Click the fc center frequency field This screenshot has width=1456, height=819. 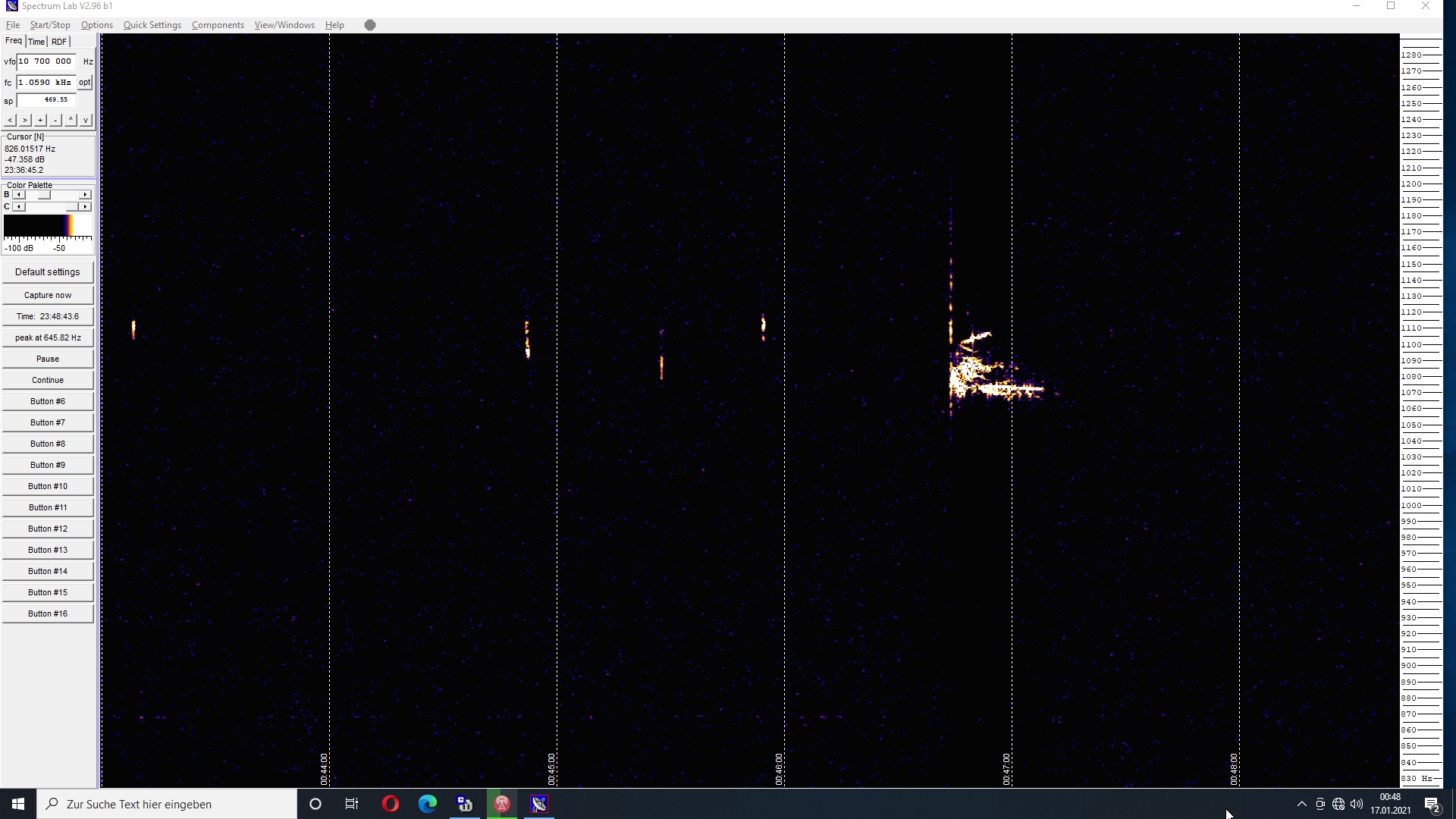(x=47, y=82)
